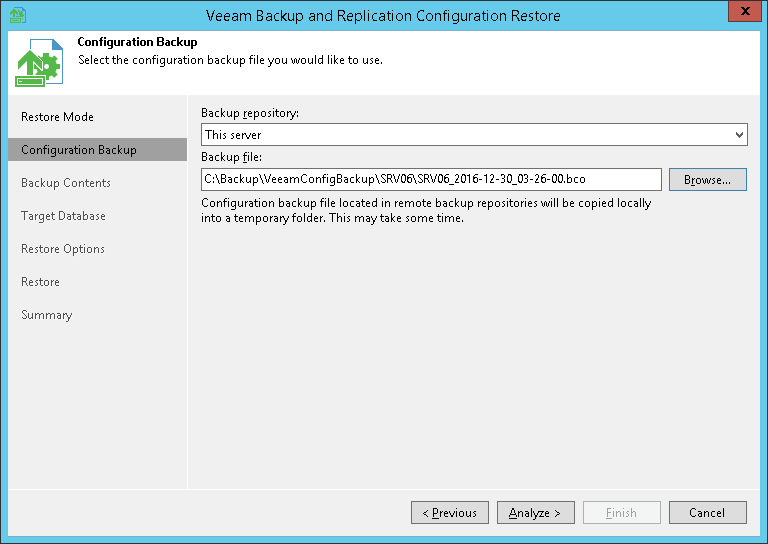Go back with the Previous button
The width and height of the screenshot is (768, 544).
[x=450, y=513]
